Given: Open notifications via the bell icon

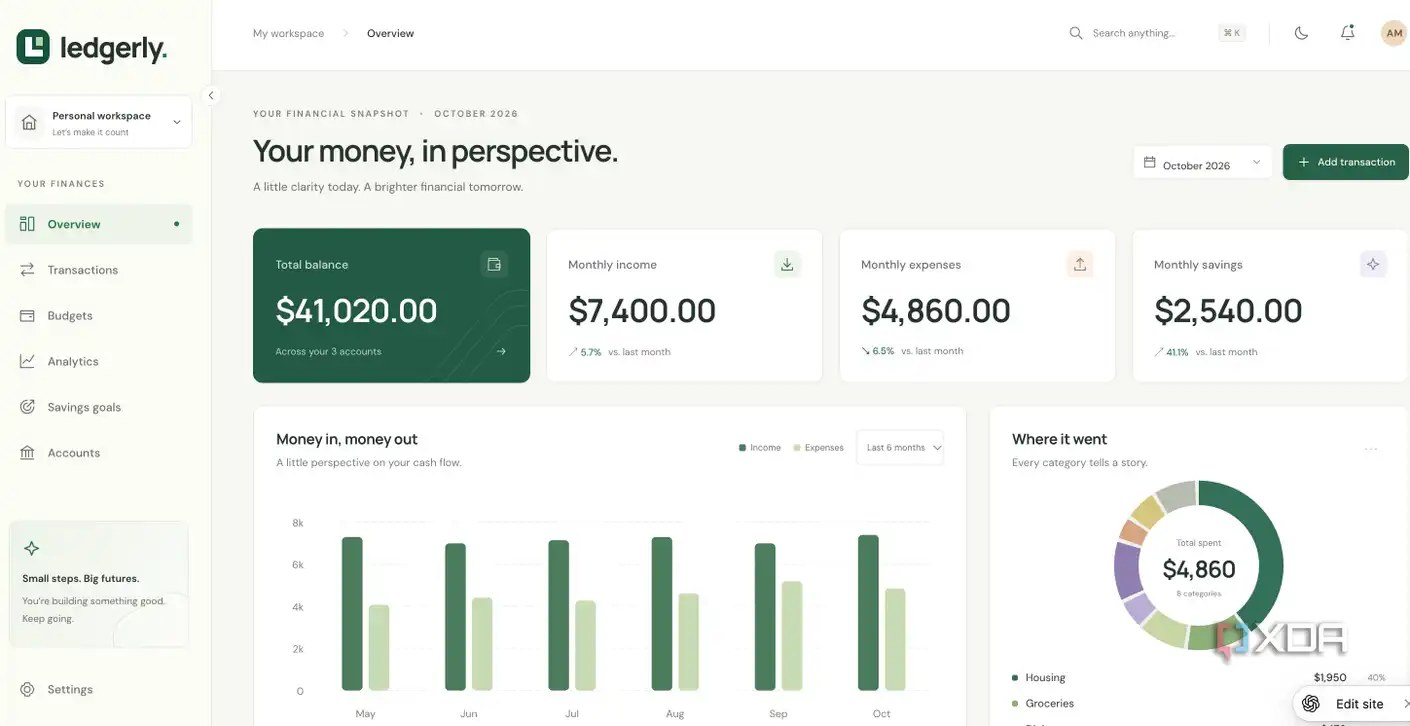Looking at the screenshot, I should point(1347,33).
